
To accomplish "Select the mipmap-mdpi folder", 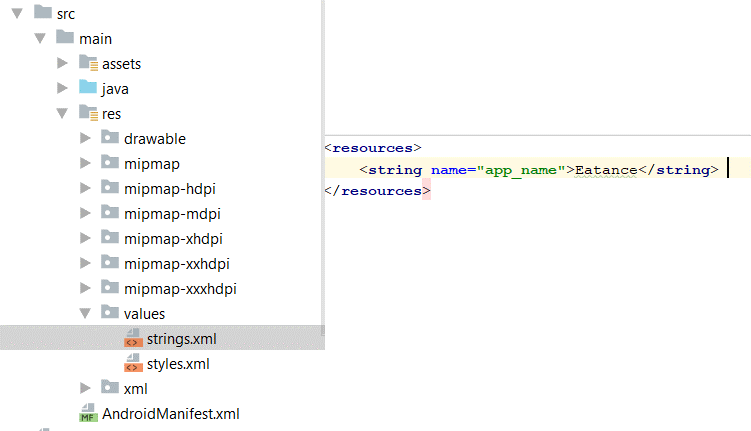I will 172,213.
